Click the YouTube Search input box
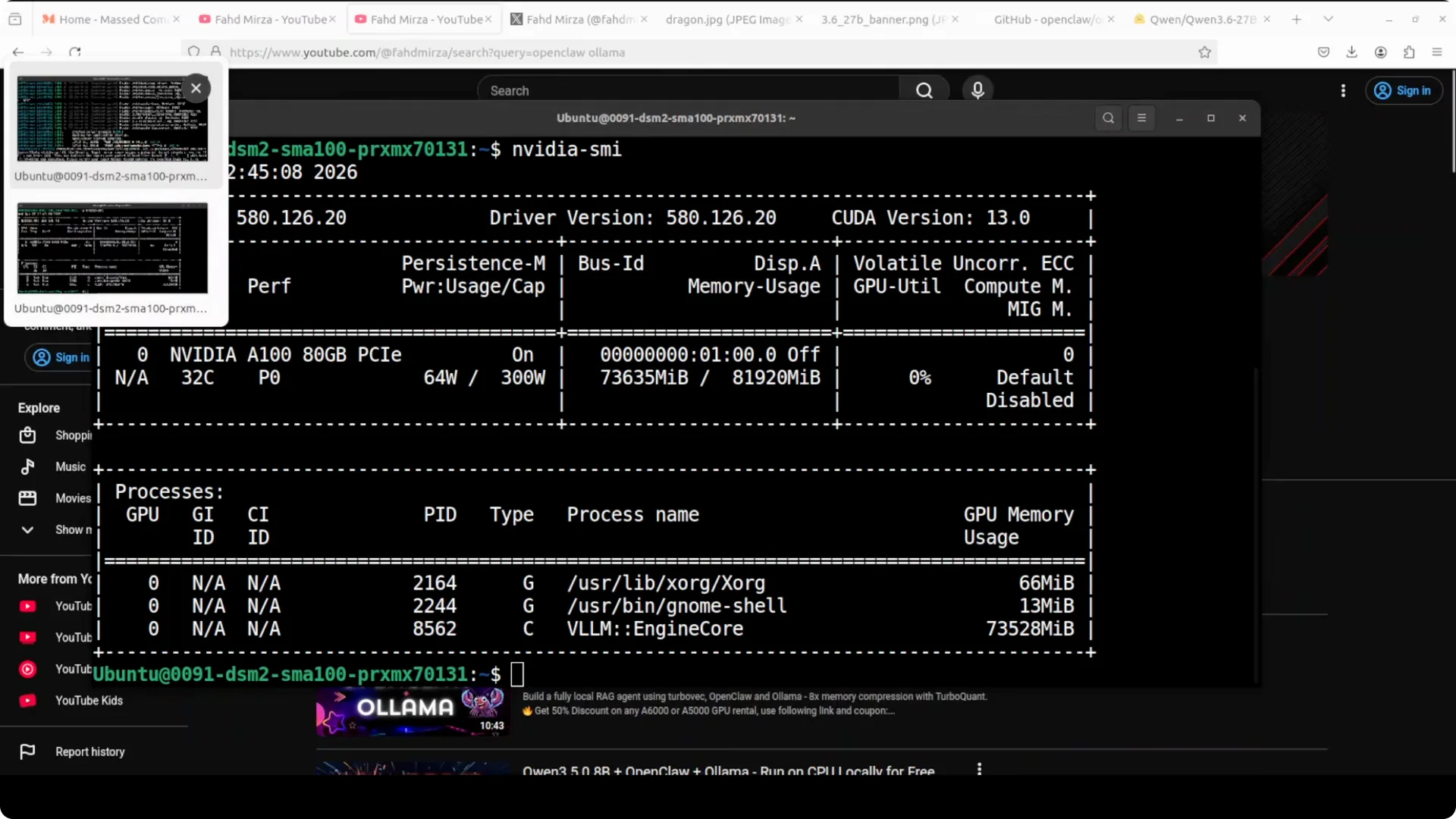This screenshot has height=819, width=1456. tap(689, 90)
